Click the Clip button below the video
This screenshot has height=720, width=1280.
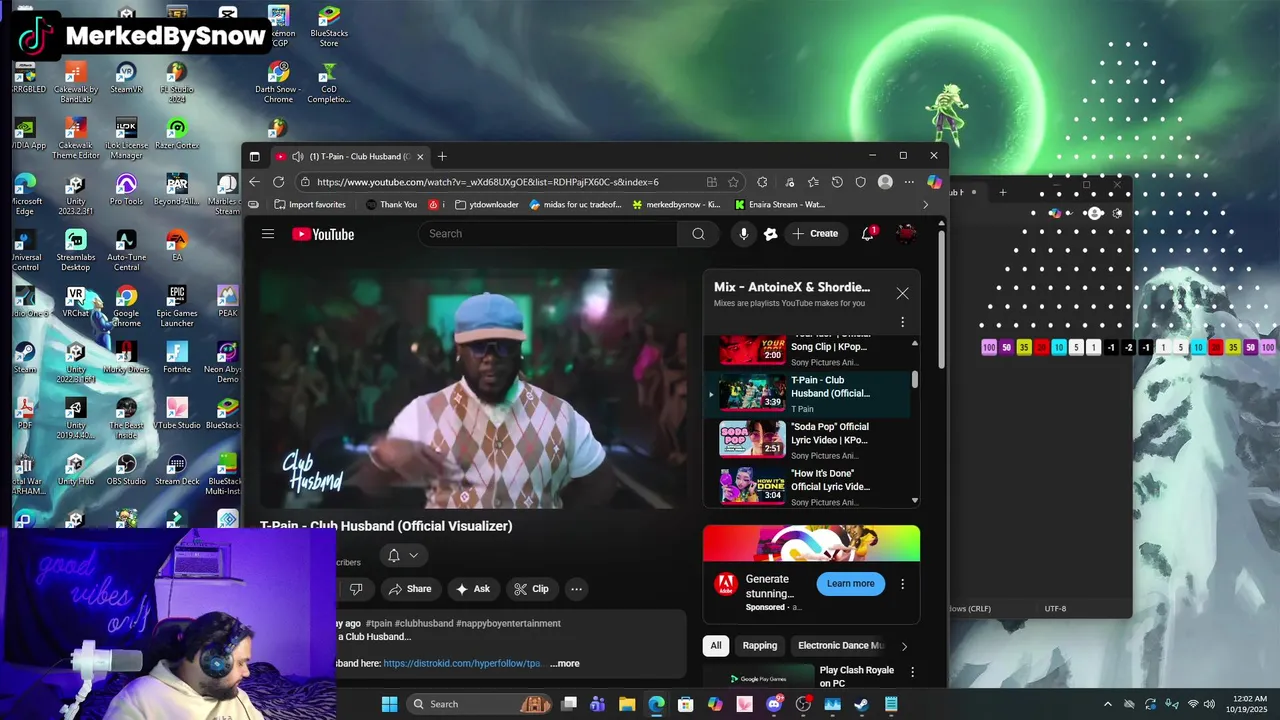click(x=531, y=589)
